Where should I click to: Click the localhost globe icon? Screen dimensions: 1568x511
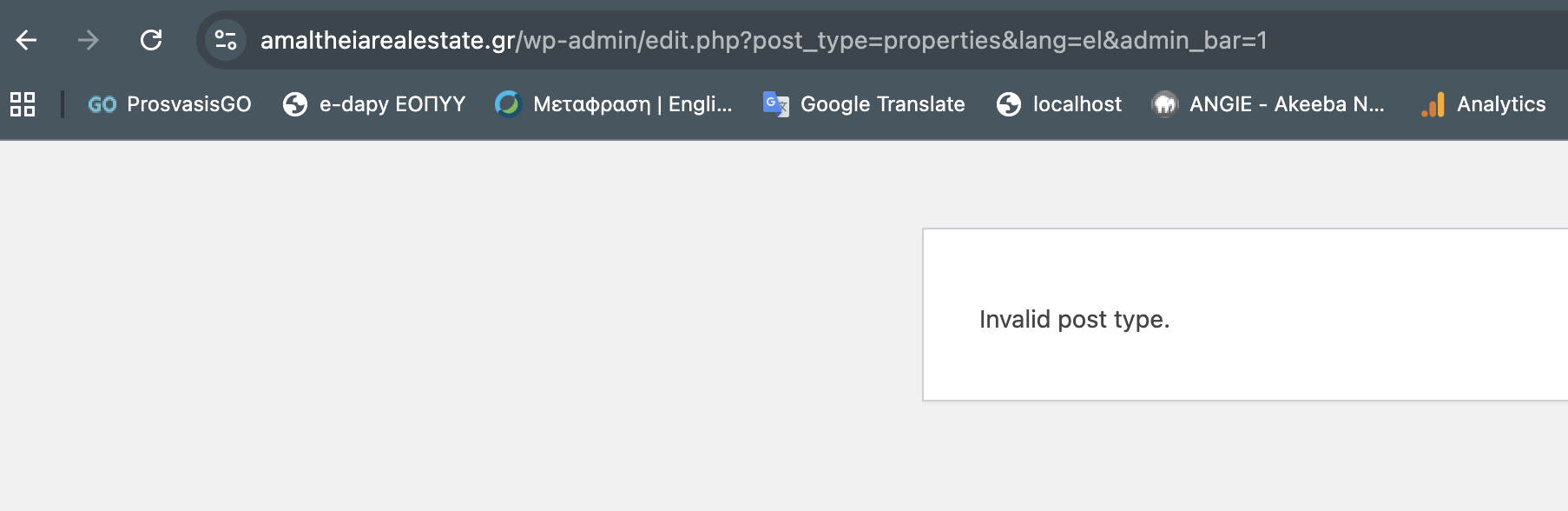(1009, 104)
